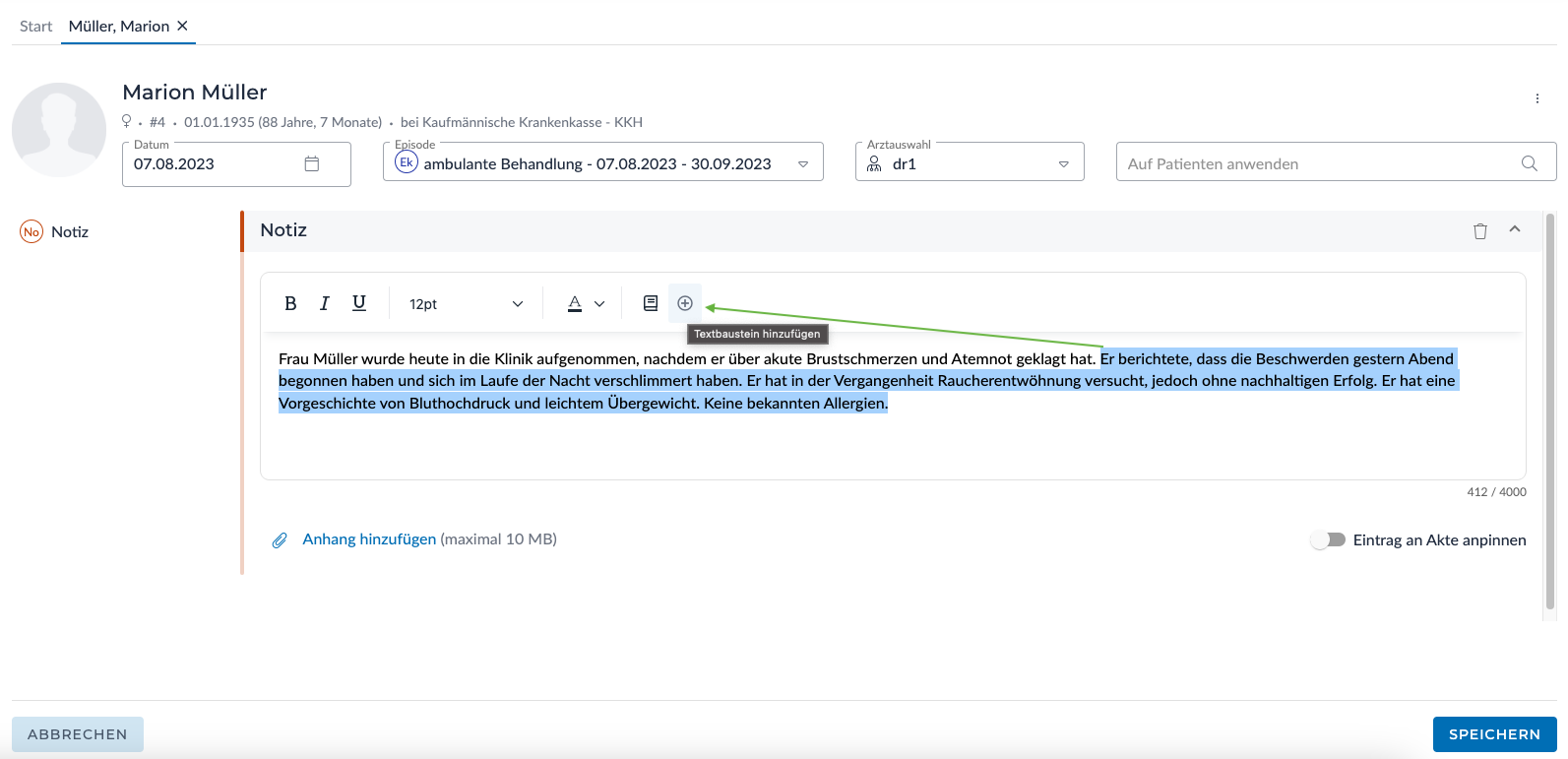Screen dimensions: 1568x759
Task: Open the text color picker
Action: point(586,304)
